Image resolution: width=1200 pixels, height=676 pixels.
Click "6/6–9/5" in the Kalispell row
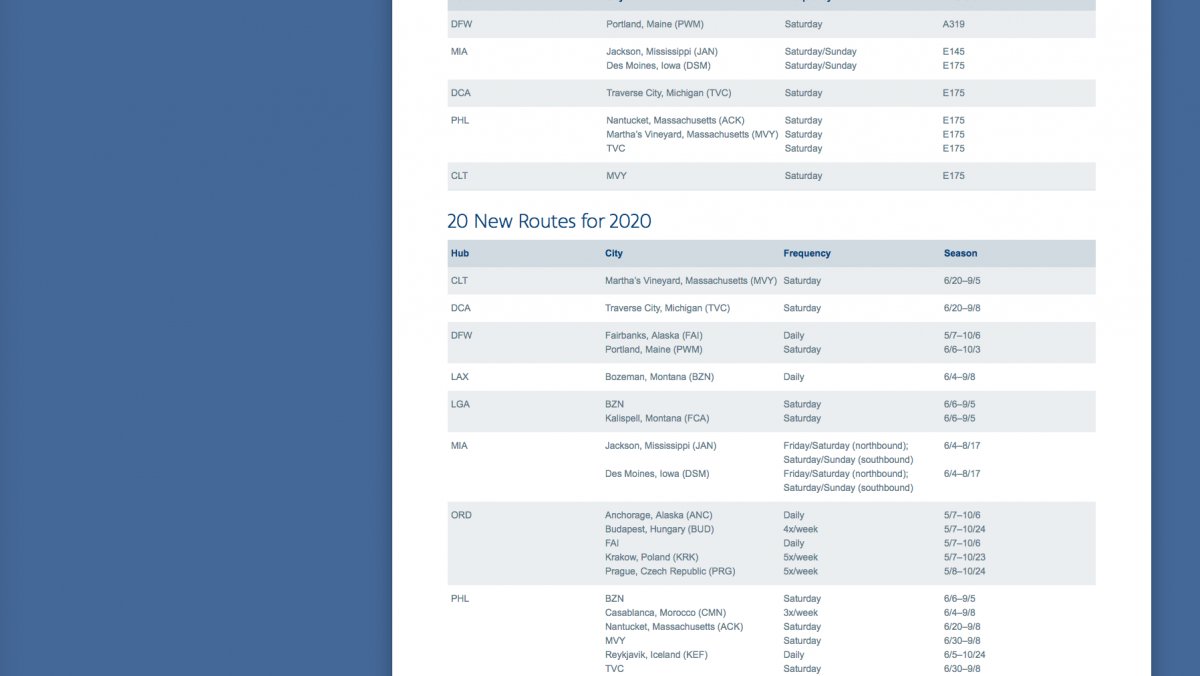(x=960, y=419)
